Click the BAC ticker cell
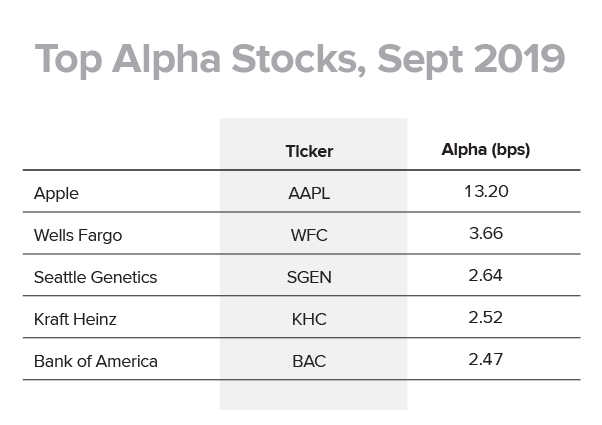The height and width of the screenshot is (425, 602). [x=309, y=361]
